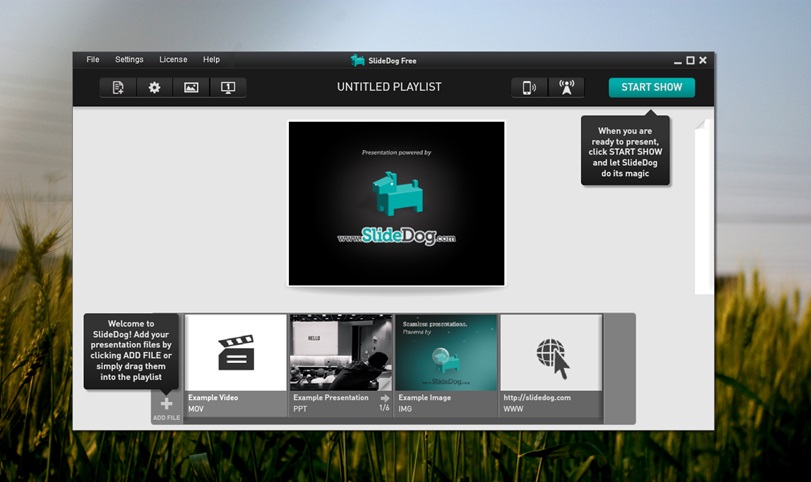Open the License menu
Screen dimensions: 811x482
point(173,59)
